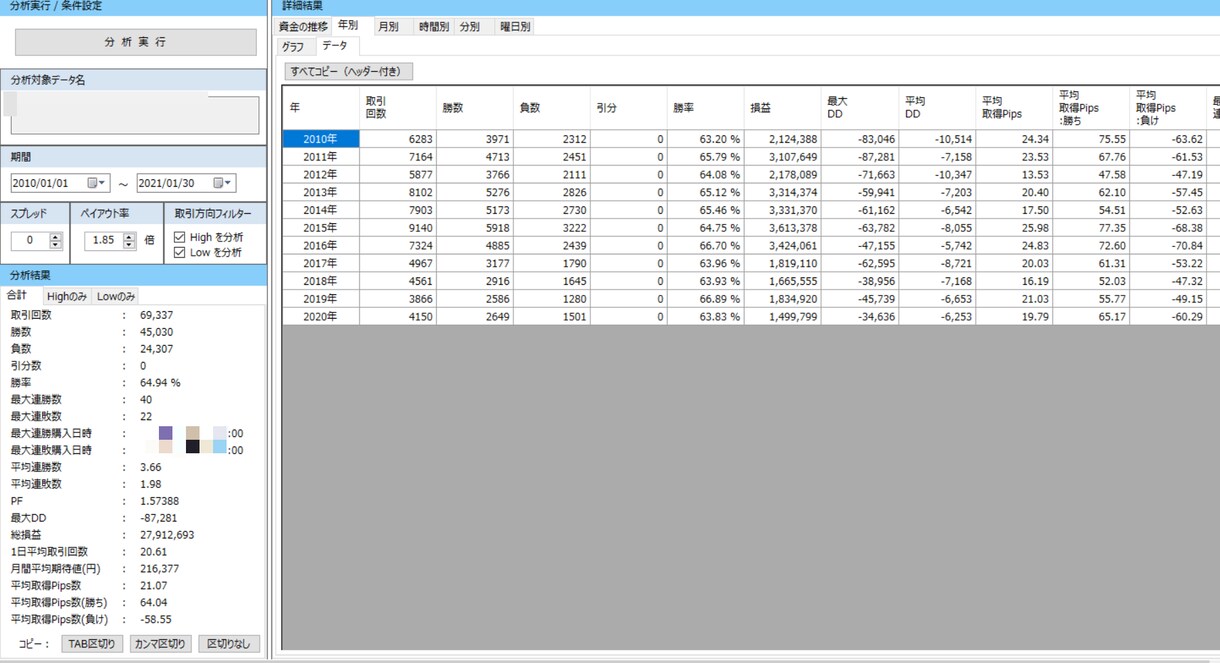
Task: Click the ペイアウト率 value field 1.85
Action: [x=104, y=240]
